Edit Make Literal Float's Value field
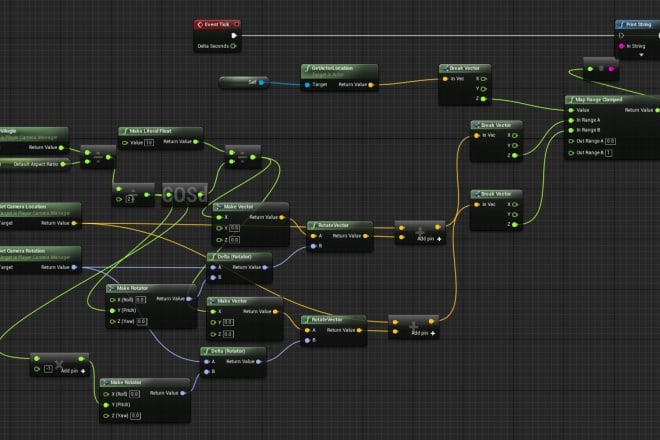The height and width of the screenshot is (440, 660). pyautogui.click(x=149, y=143)
